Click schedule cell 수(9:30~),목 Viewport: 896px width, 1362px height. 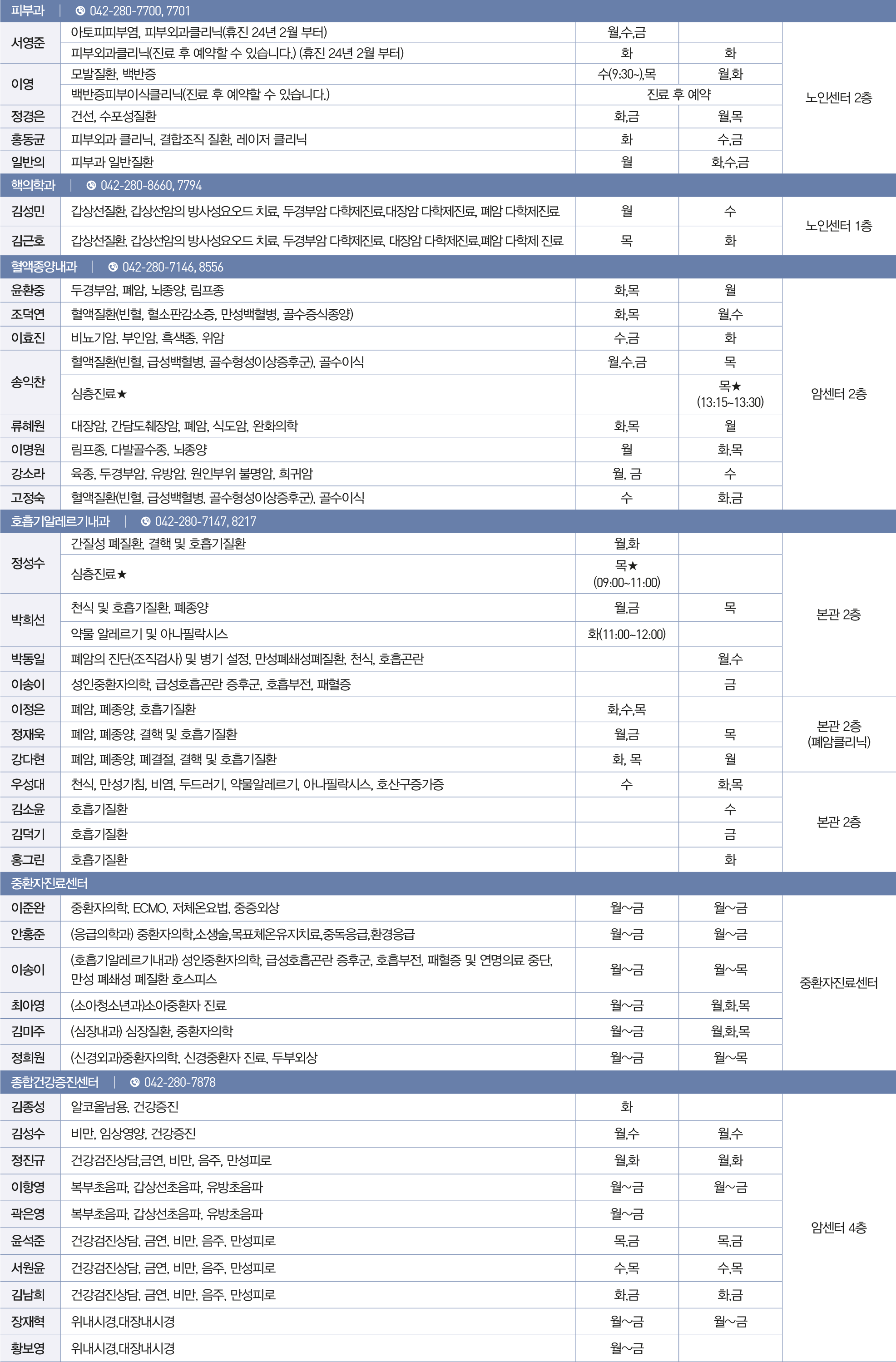(x=627, y=74)
